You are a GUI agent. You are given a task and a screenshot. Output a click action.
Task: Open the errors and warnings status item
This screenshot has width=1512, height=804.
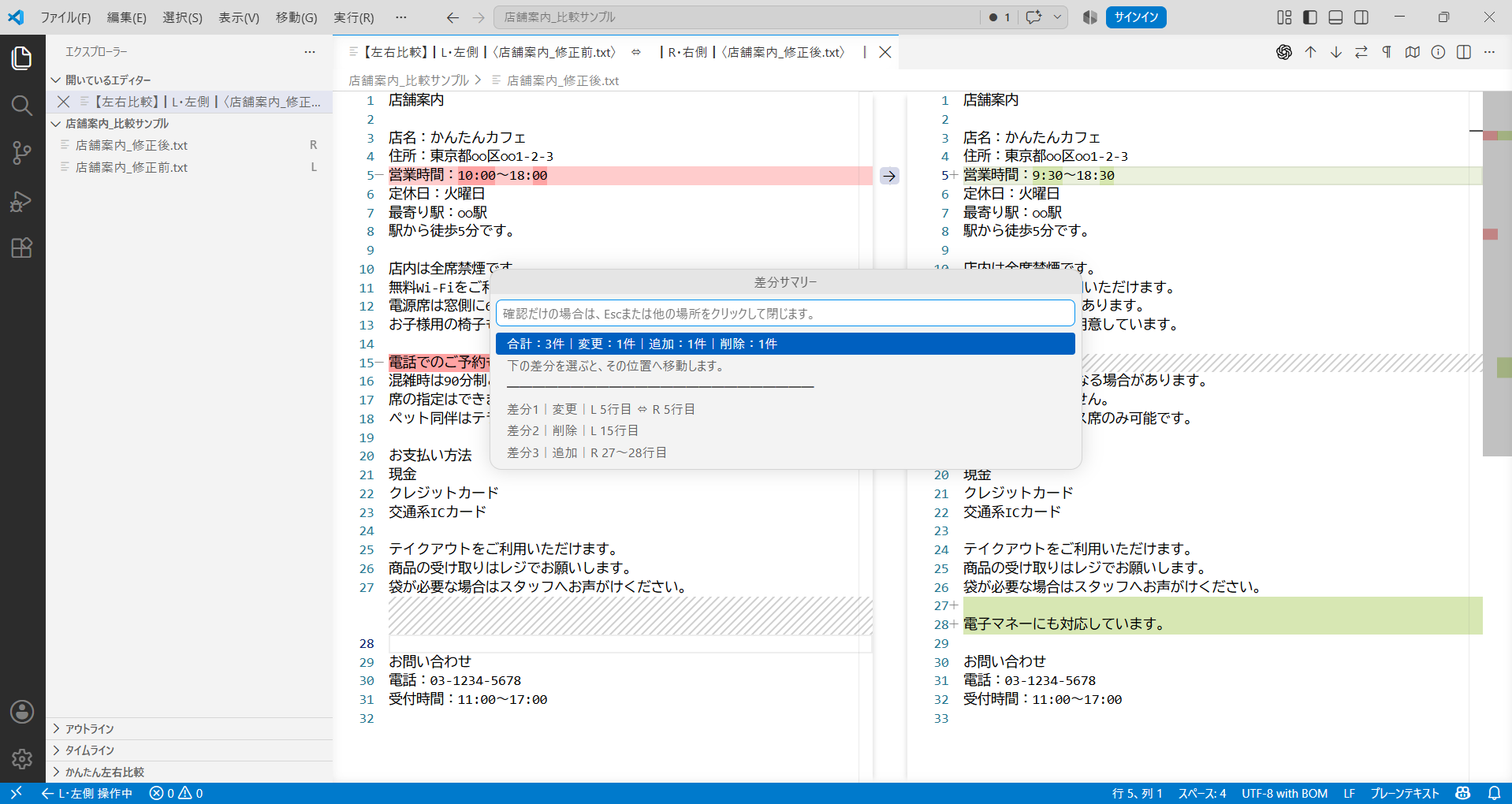point(177,793)
